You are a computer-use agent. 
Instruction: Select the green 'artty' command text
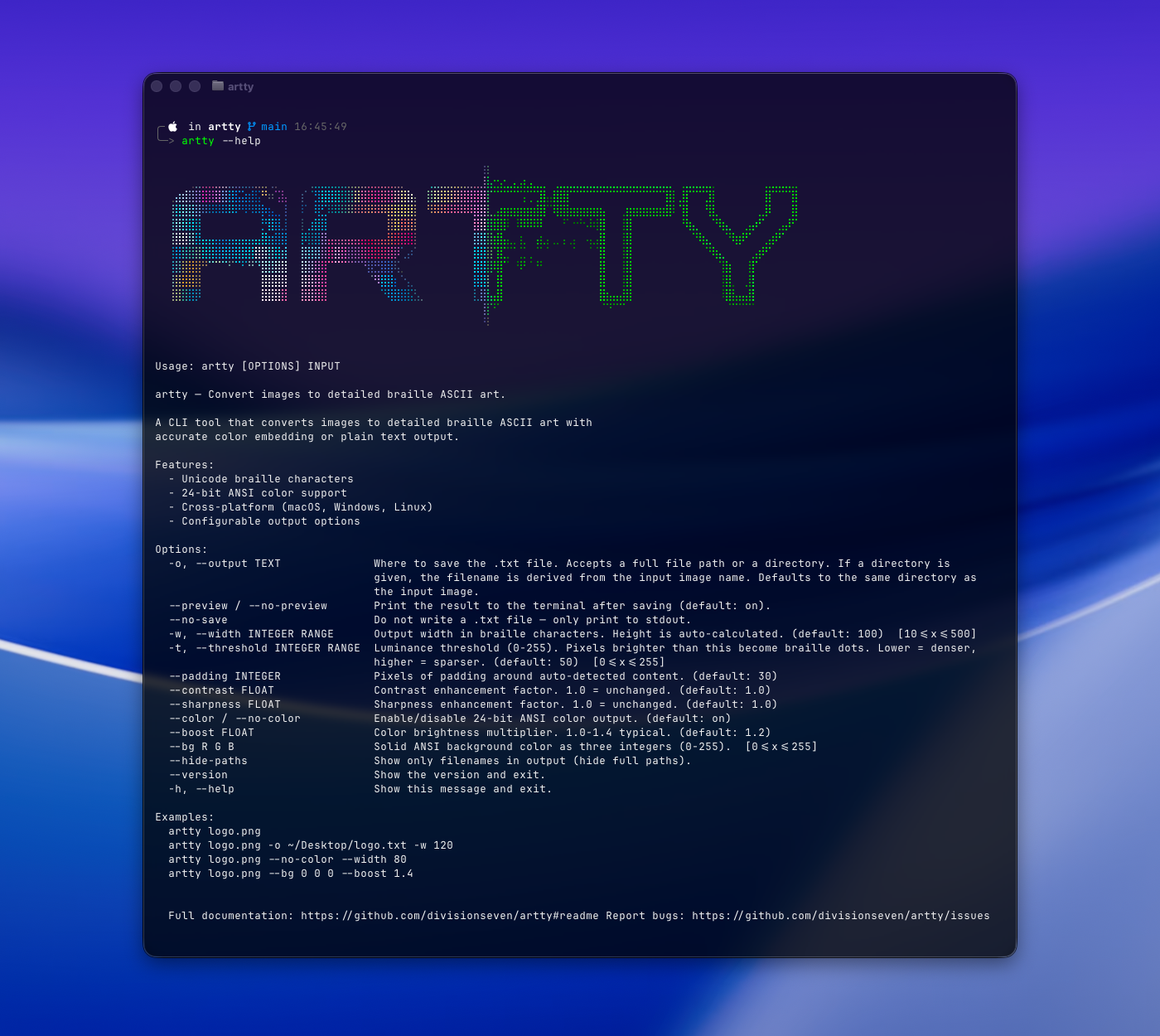[197, 141]
